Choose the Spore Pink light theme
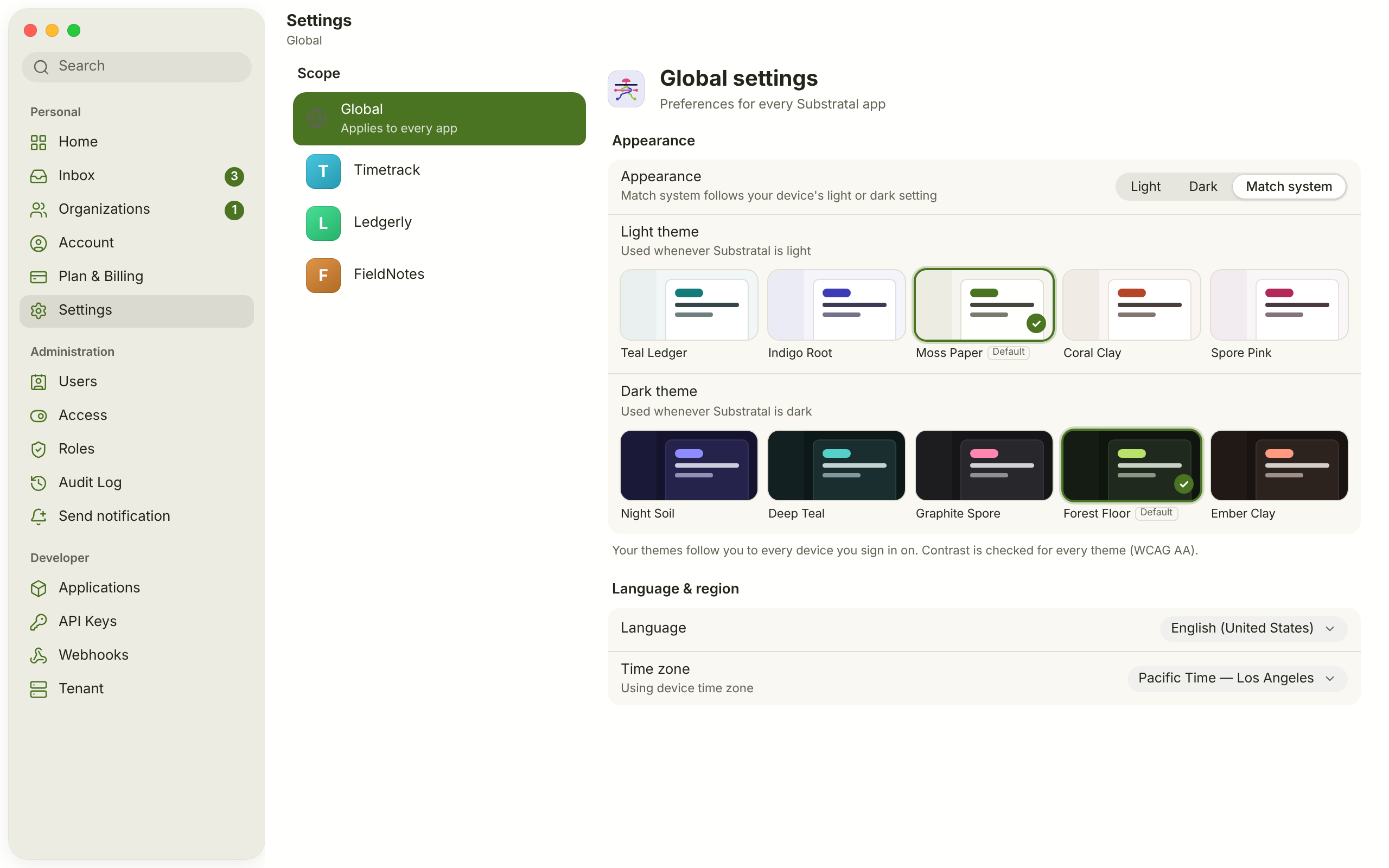Viewport: 1389px width, 868px height. [1279, 305]
